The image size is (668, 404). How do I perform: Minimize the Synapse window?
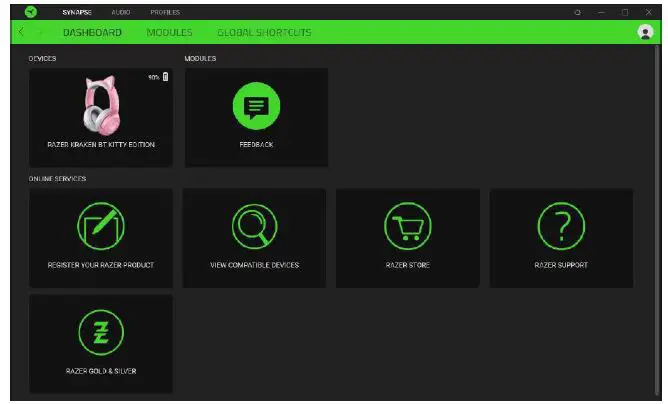601,12
